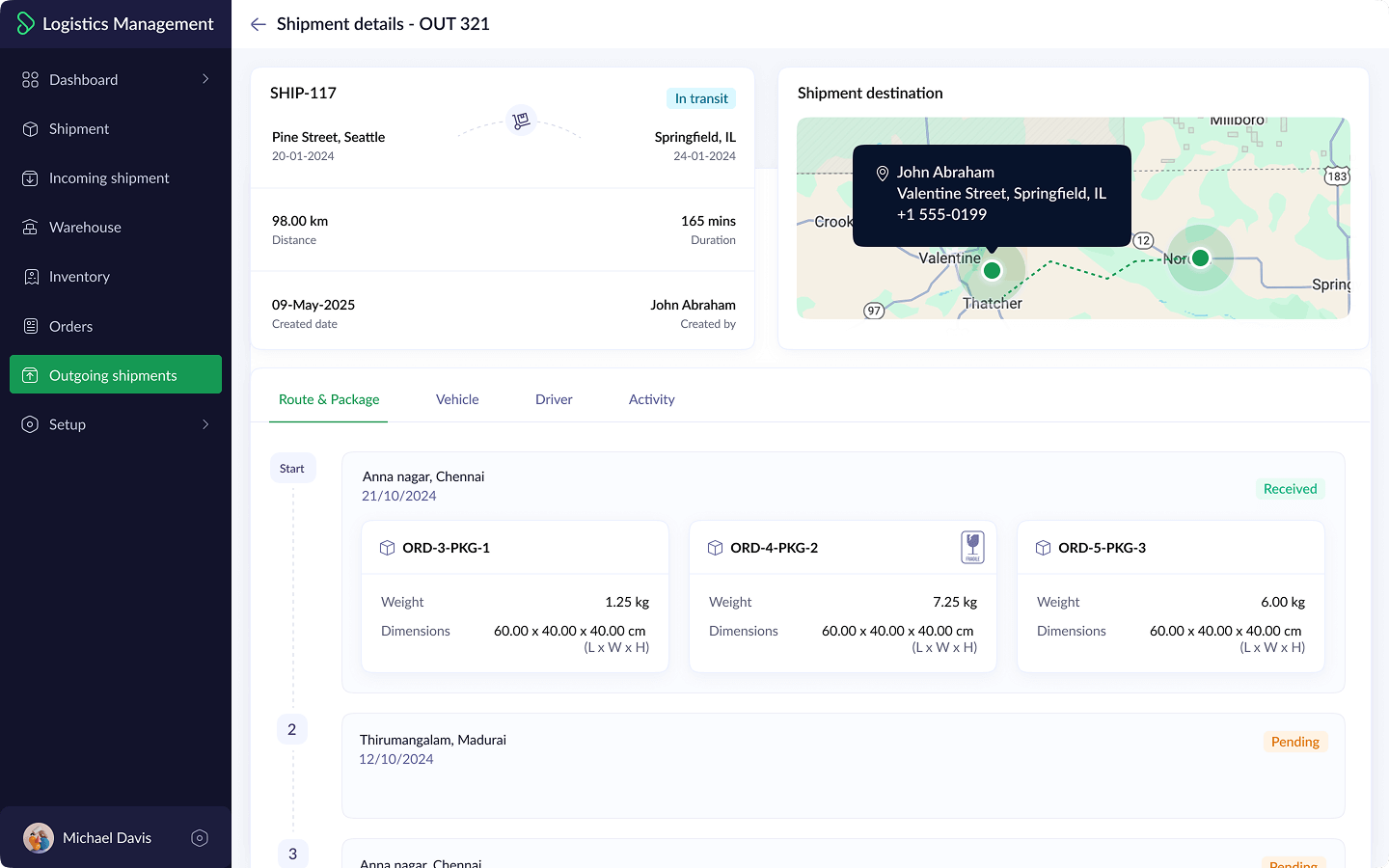The width and height of the screenshot is (1389, 868).
Task: Click the Logistics Management logo icon
Action: point(25,24)
